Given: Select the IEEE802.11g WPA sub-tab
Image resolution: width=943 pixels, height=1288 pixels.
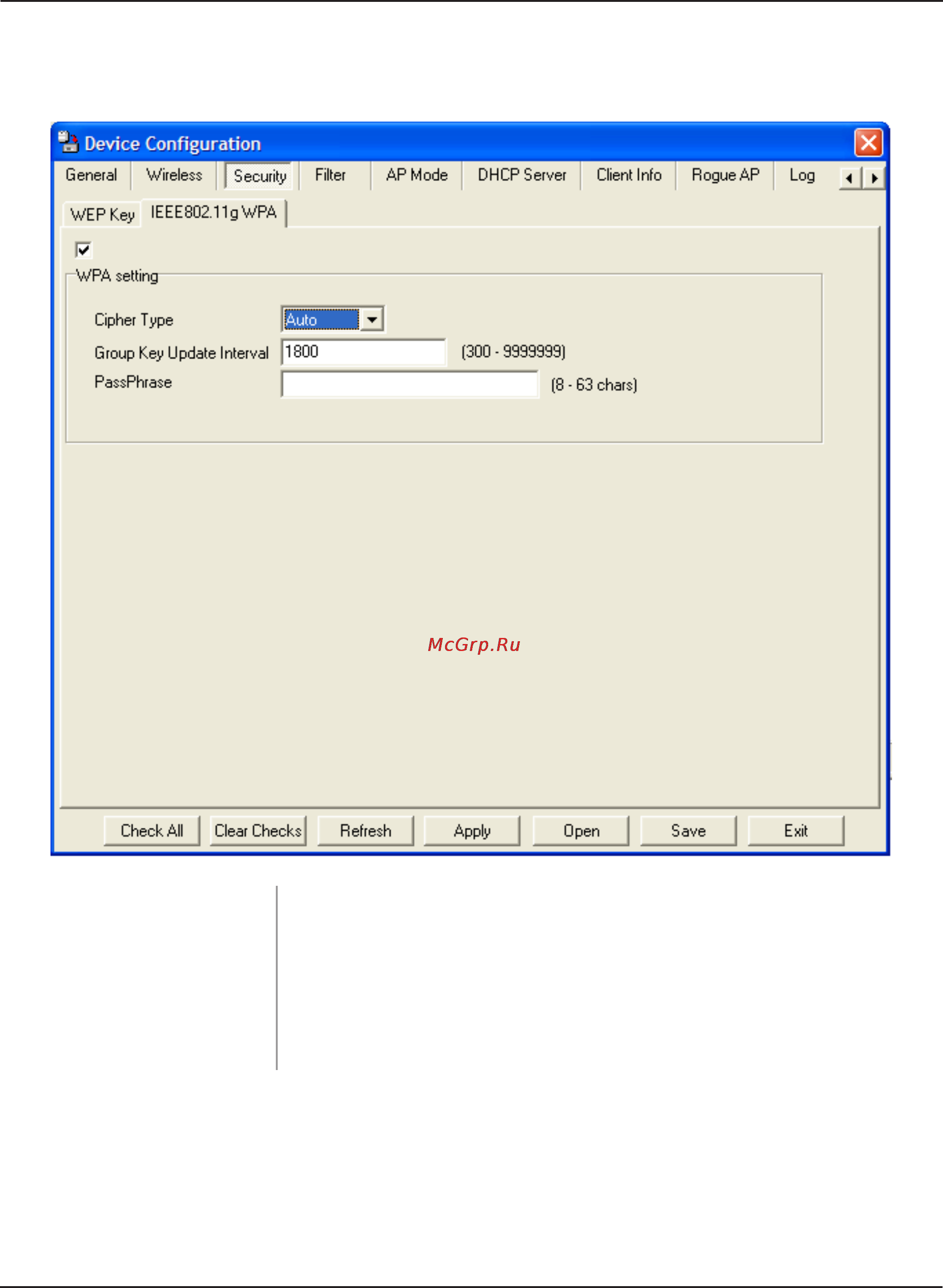Looking at the screenshot, I should [214, 212].
